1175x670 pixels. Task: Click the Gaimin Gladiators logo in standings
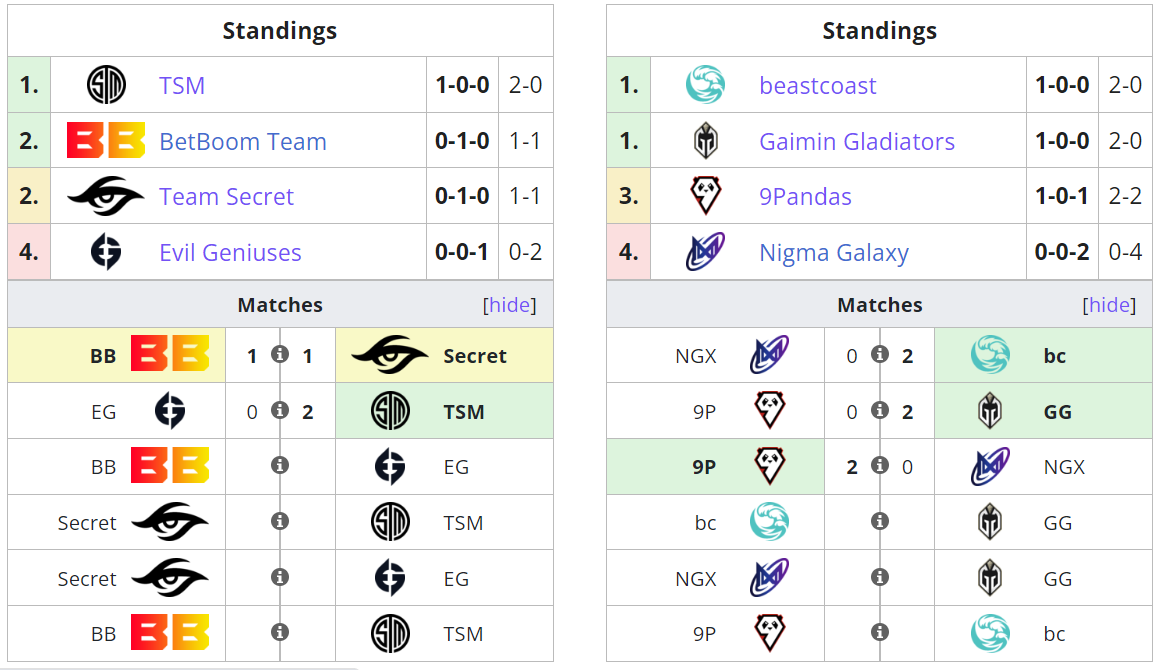(705, 141)
